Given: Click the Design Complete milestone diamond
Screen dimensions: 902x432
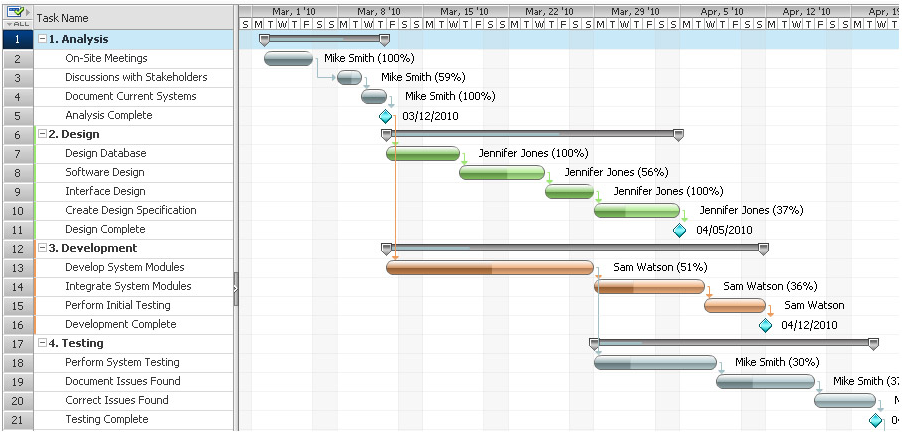Looking at the screenshot, I should tap(679, 230).
